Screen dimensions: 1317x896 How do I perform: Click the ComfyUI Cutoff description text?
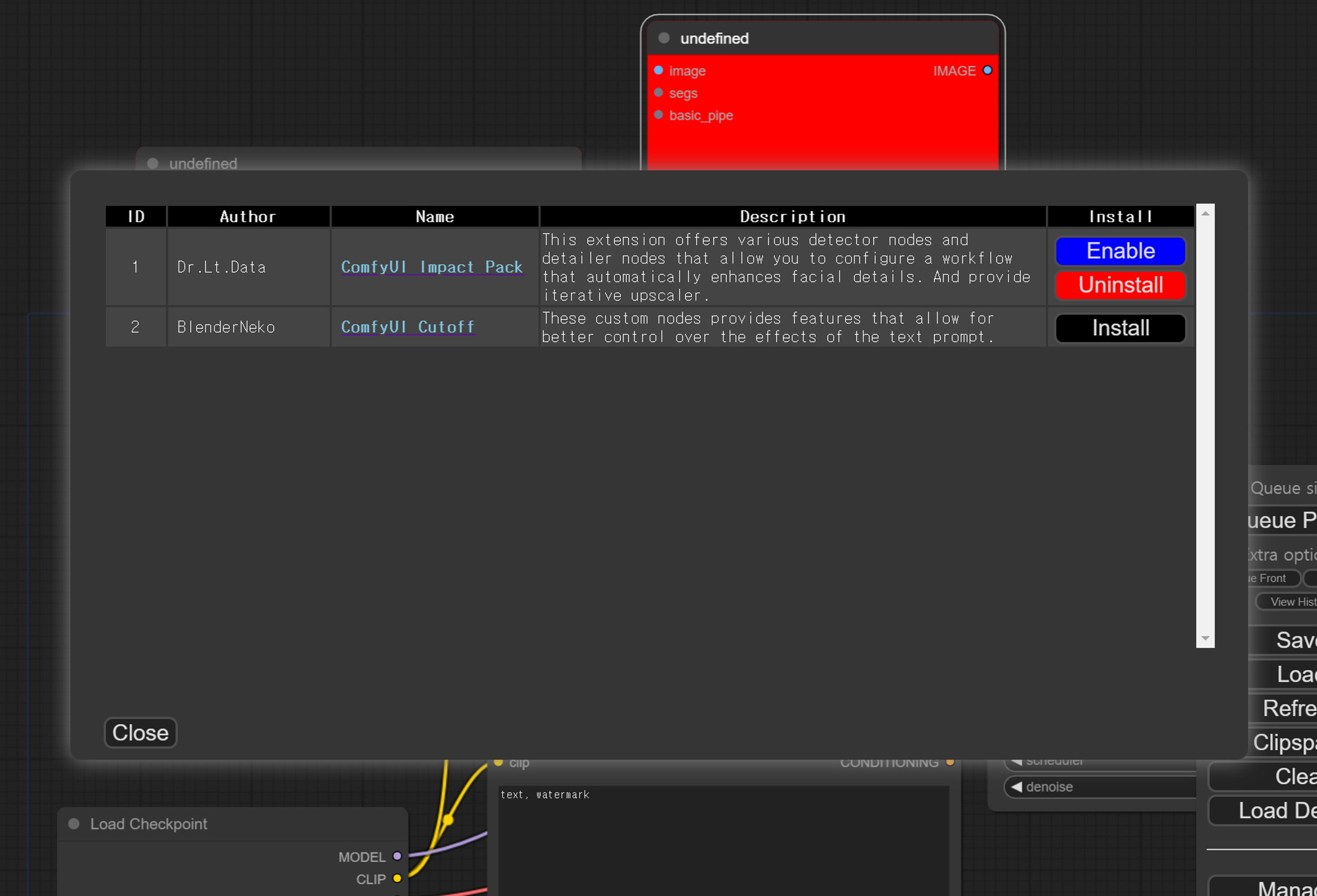pyautogui.click(x=768, y=327)
